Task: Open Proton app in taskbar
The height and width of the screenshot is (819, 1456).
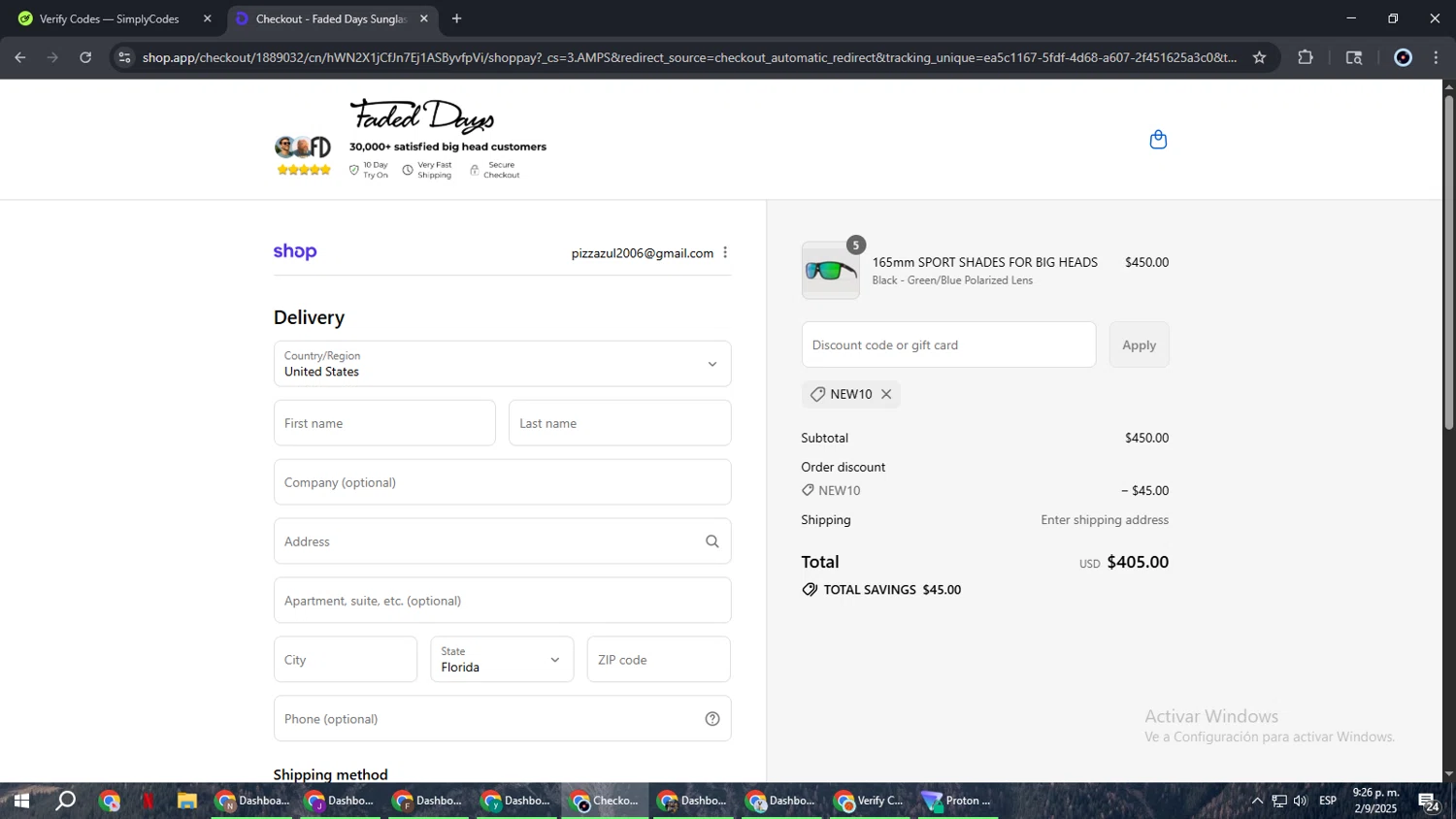Action: 958,801
